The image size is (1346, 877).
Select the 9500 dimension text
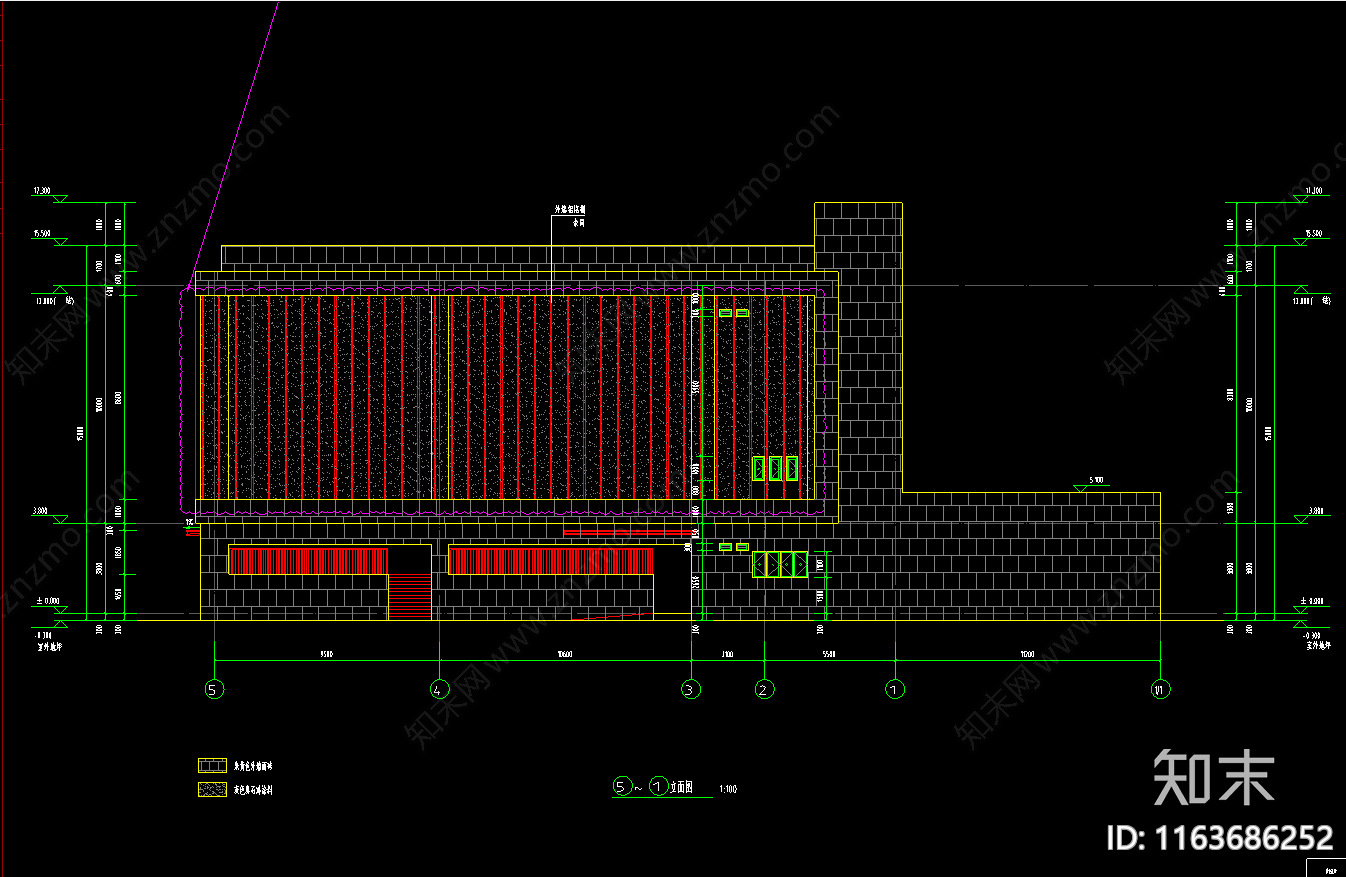pyautogui.click(x=326, y=655)
